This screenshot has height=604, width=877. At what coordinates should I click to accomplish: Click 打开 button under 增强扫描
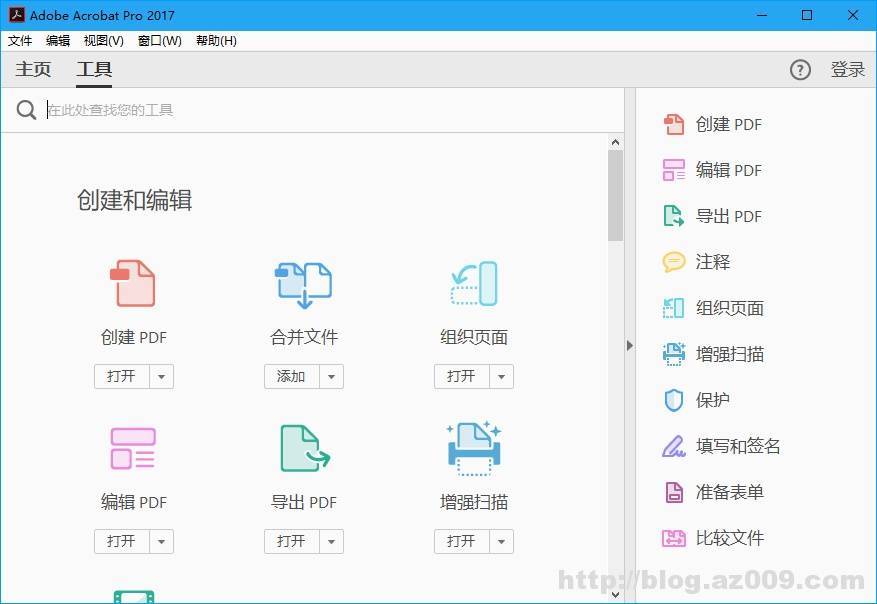461,541
